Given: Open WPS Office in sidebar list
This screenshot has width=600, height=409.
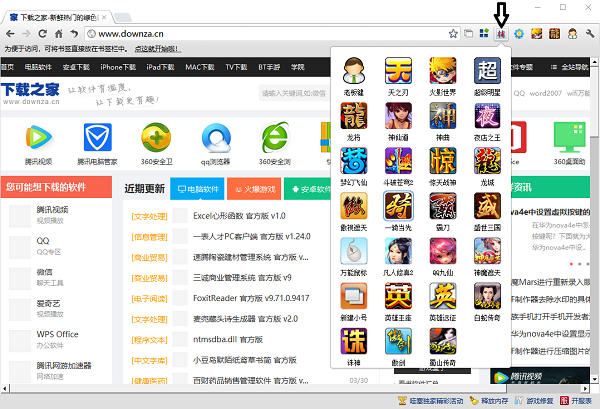Looking at the screenshot, I should [x=57, y=334].
